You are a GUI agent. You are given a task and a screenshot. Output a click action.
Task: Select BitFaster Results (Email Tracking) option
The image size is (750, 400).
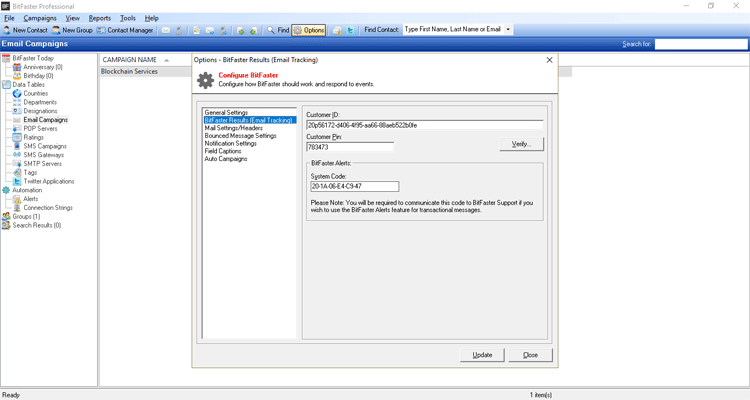(250, 120)
